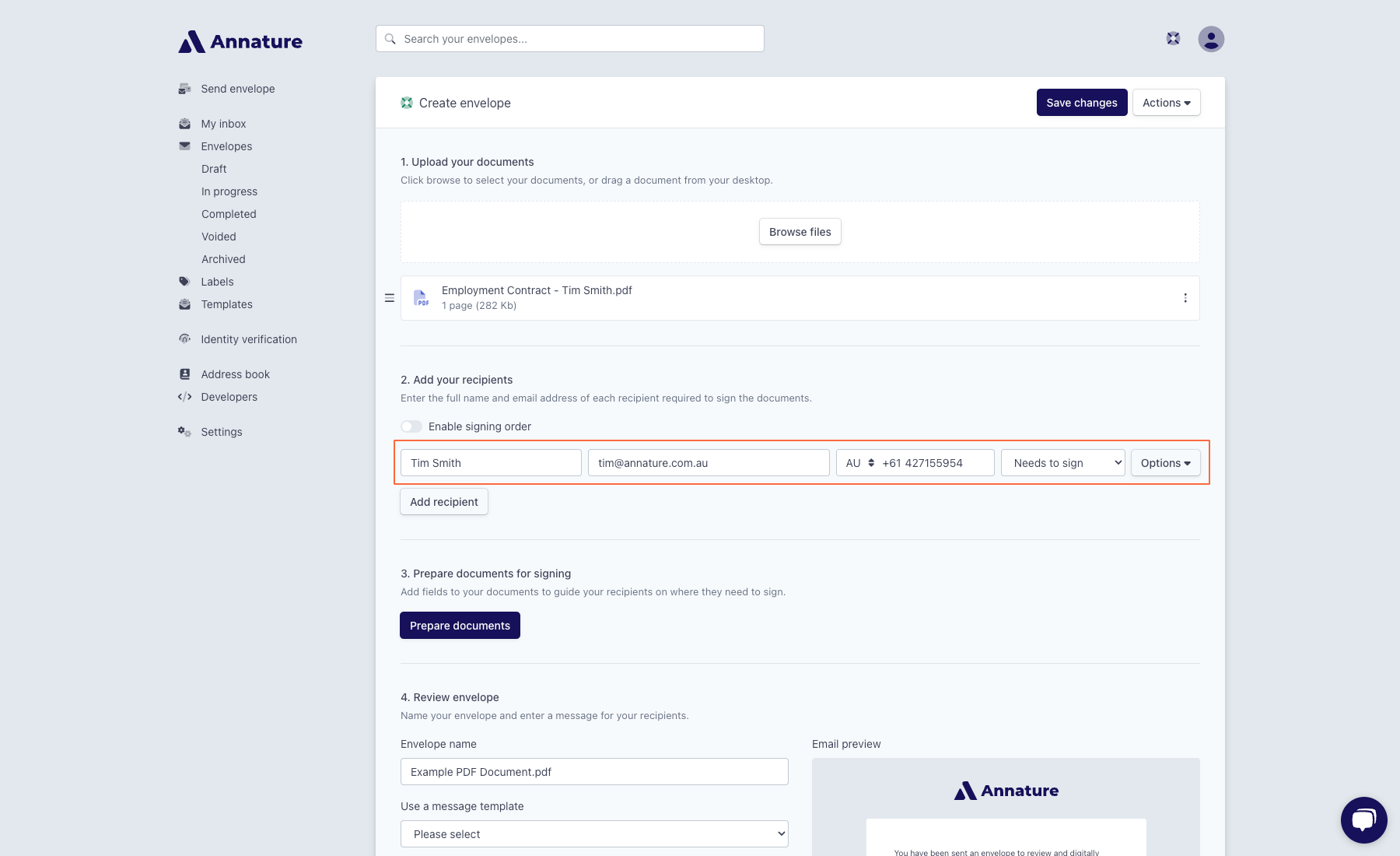Image resolution: width=1400 pixels, height=856 pixels.
Task: Open the message template Please select dropdown
Action: pos(594,834)
